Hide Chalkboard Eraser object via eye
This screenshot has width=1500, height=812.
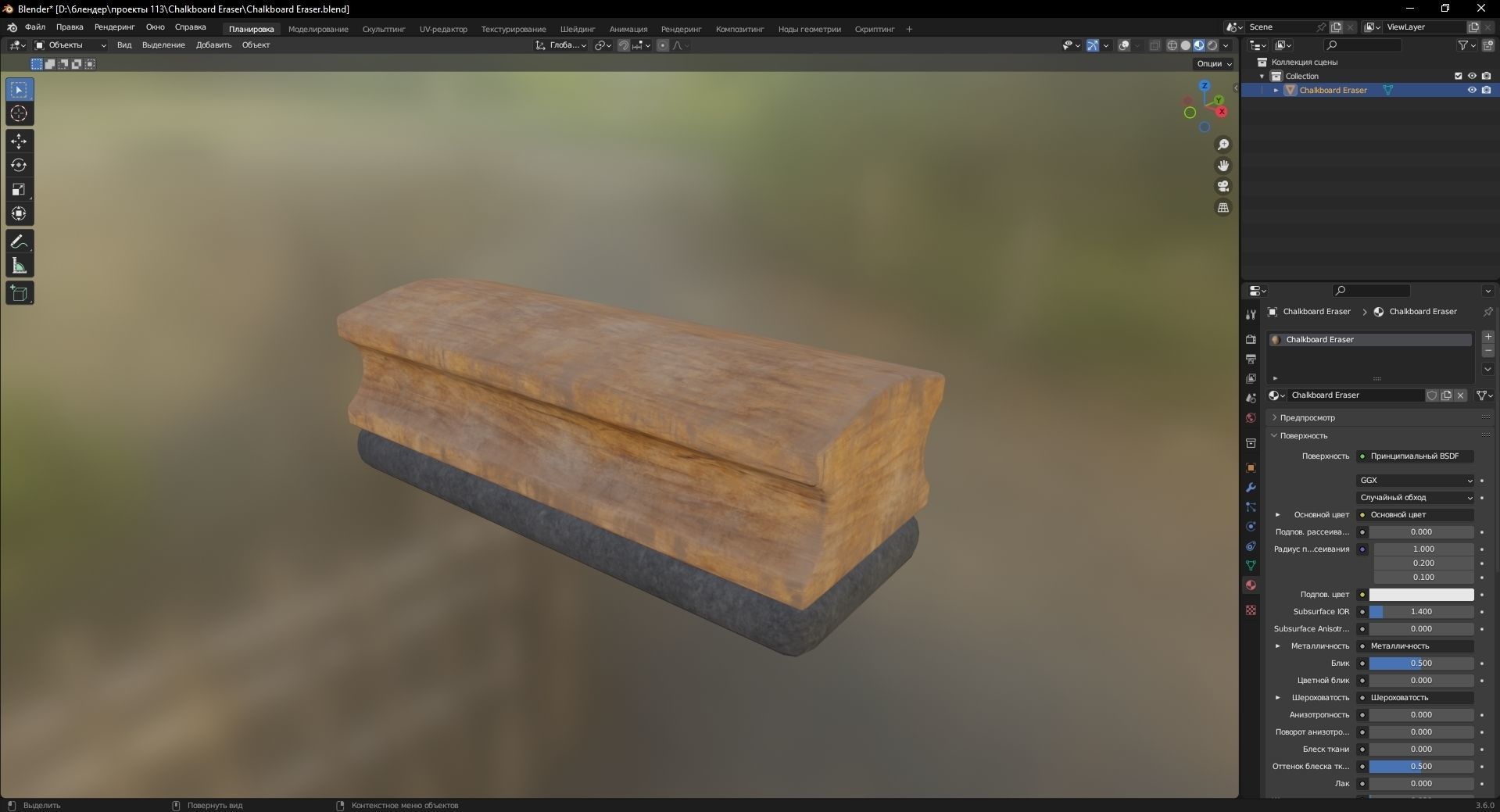pos(1472,90)
